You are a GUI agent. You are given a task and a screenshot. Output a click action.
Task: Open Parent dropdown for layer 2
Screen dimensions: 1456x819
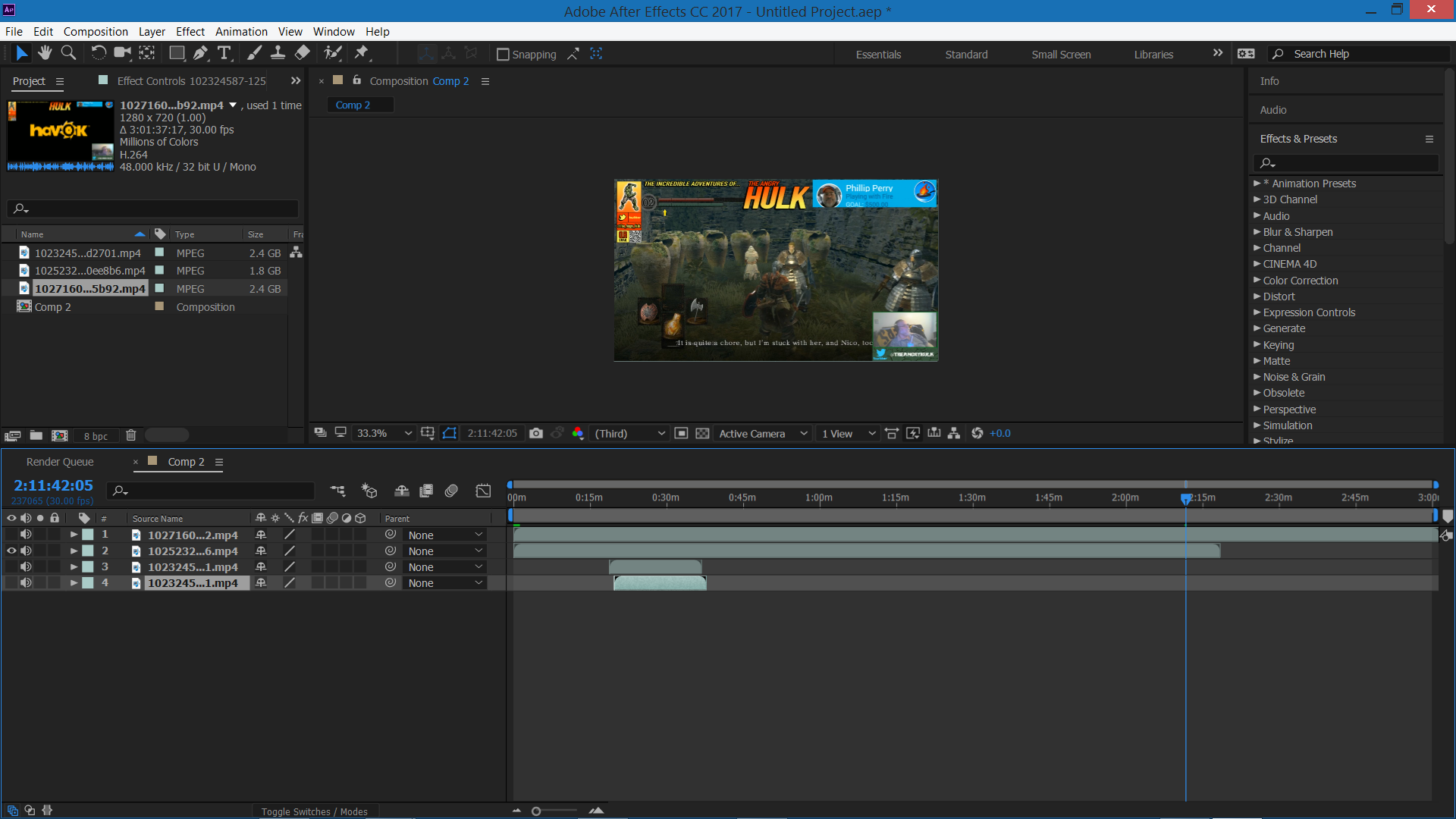(444, 551)
